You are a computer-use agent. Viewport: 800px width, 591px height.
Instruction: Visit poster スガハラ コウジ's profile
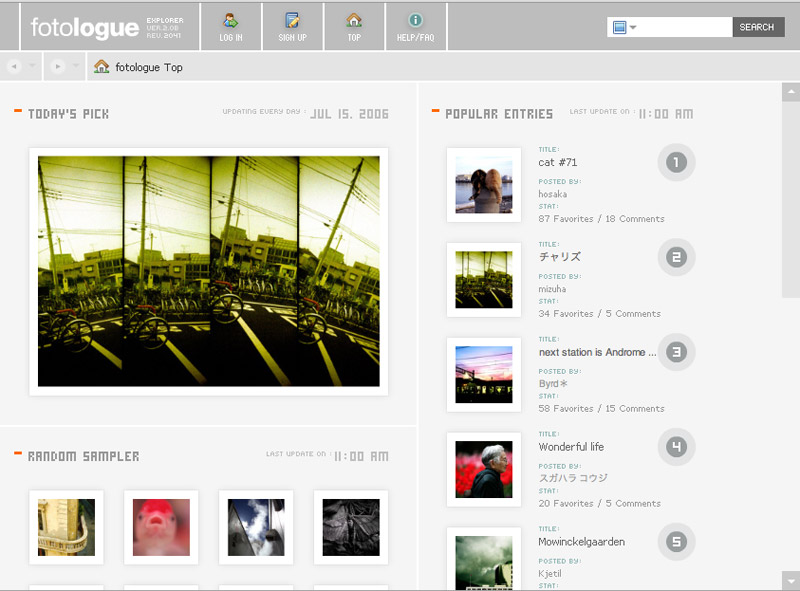click(573, 478)
